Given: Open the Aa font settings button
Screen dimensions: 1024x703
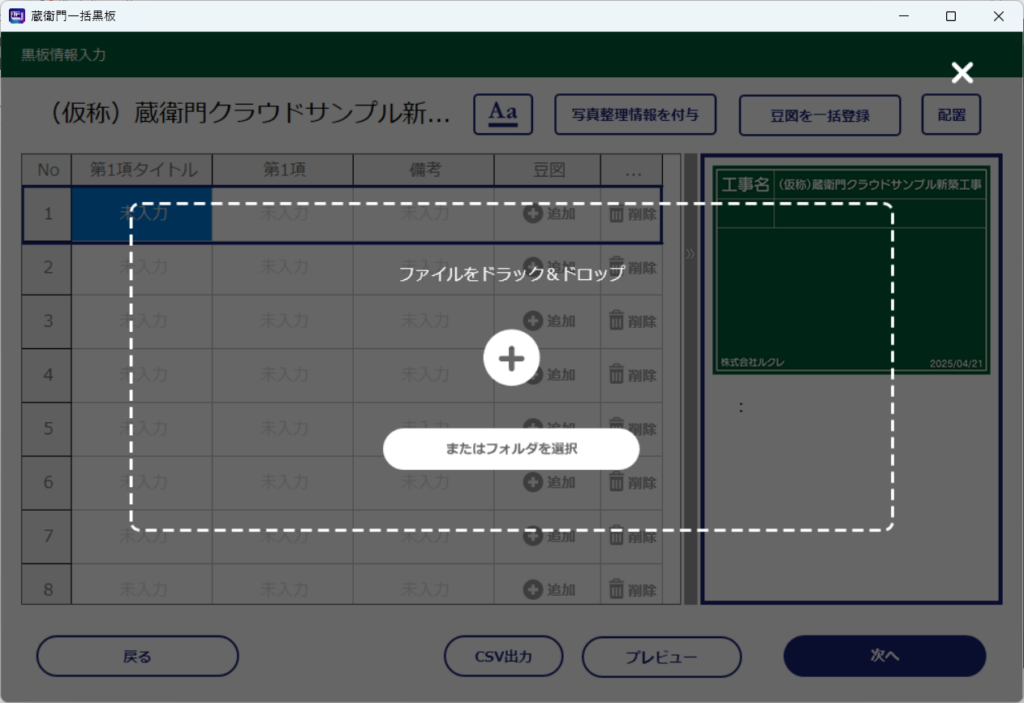Looking at the screenshot, I should pyautogui.click(x=503, y=114).
